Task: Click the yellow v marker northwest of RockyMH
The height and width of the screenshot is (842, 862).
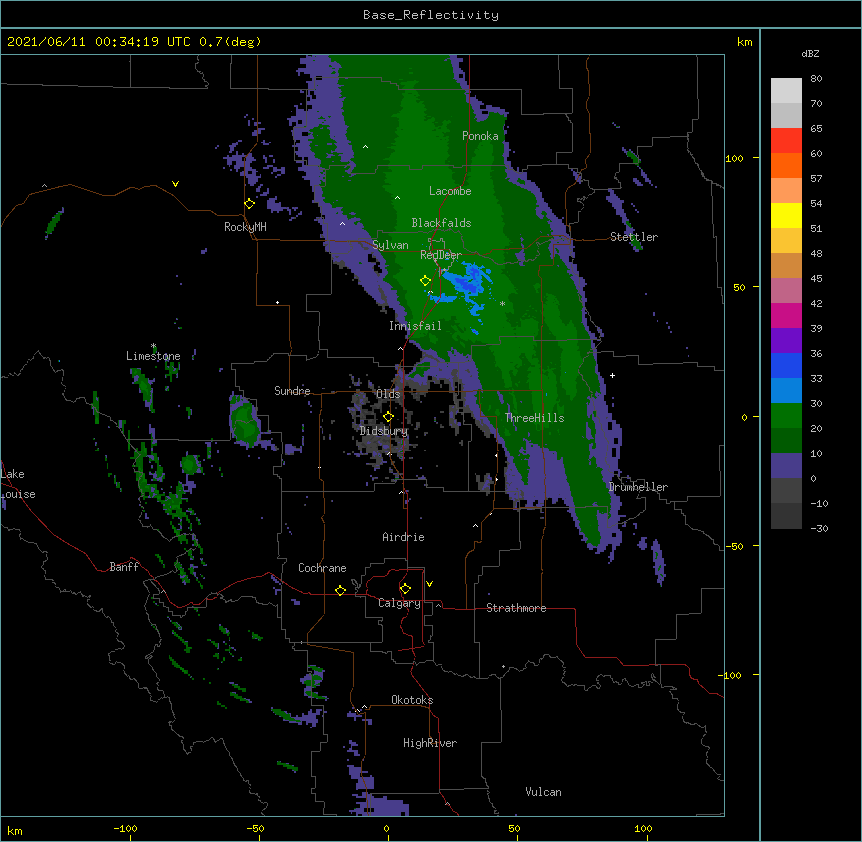Action: pyautogui.click(x=175, y=184)
